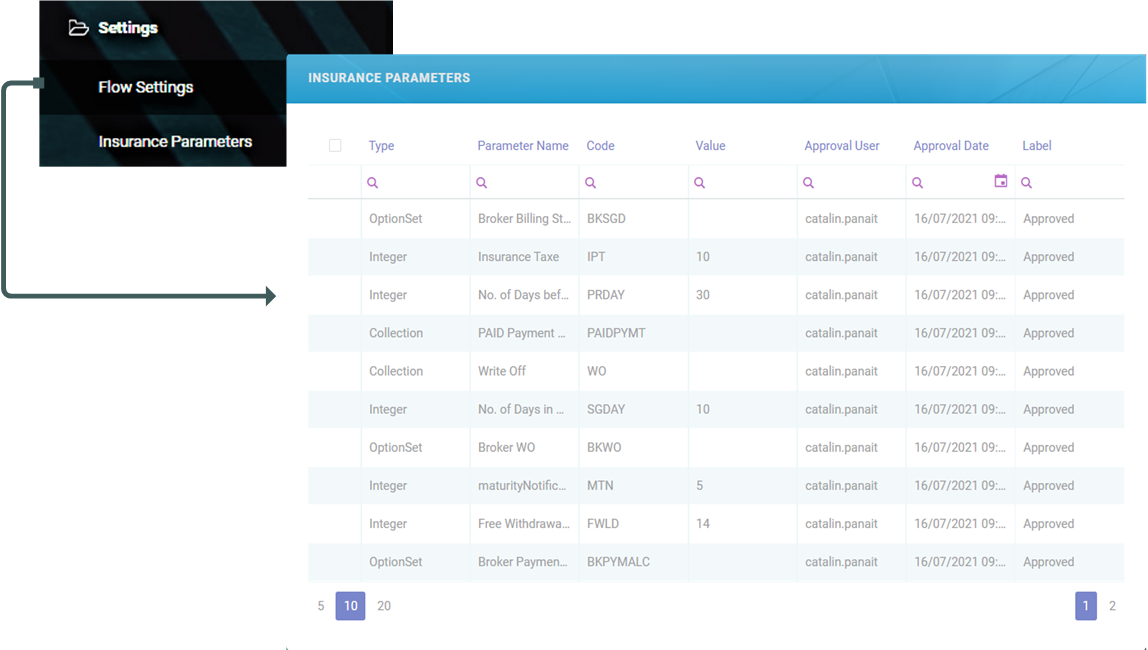Click the Settings open-folder icon
This screenshot has width=1148, height=650.
(x=78, y=28)
